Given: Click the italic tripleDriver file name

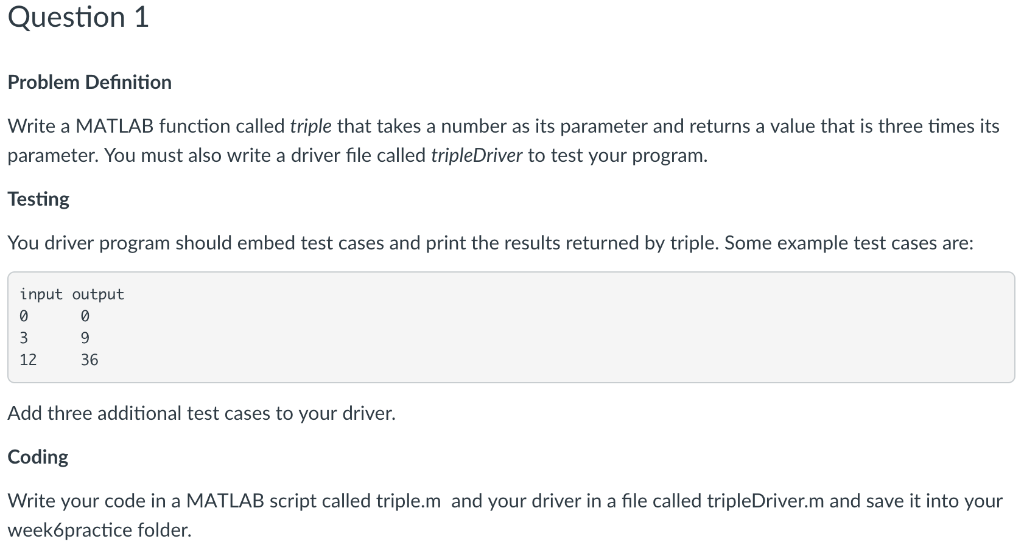Looking at the screenshot, I should pos(477,155).
